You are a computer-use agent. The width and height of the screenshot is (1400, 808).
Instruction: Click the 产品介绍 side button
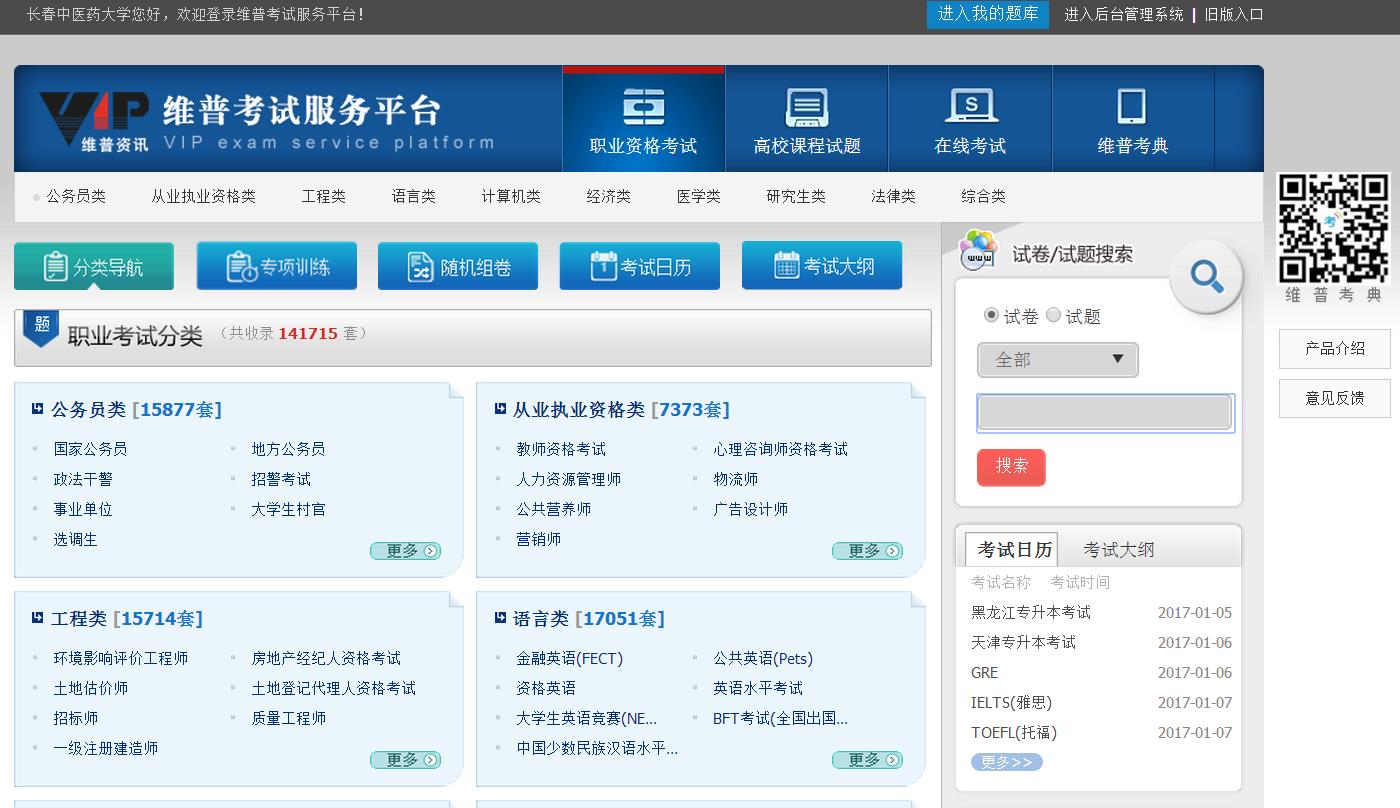point(1335,348)
